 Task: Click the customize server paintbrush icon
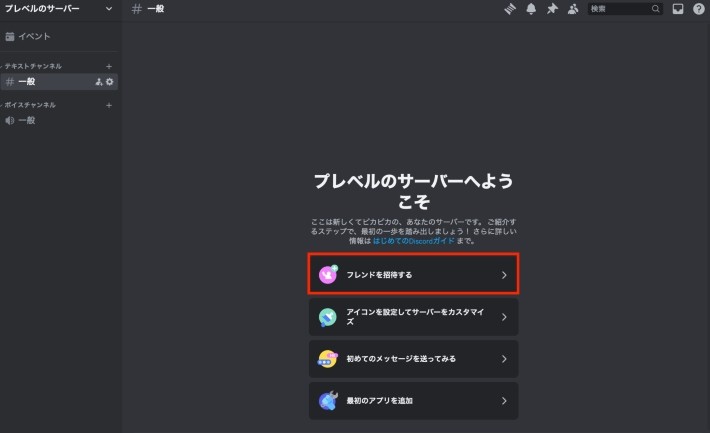point(327,317)
